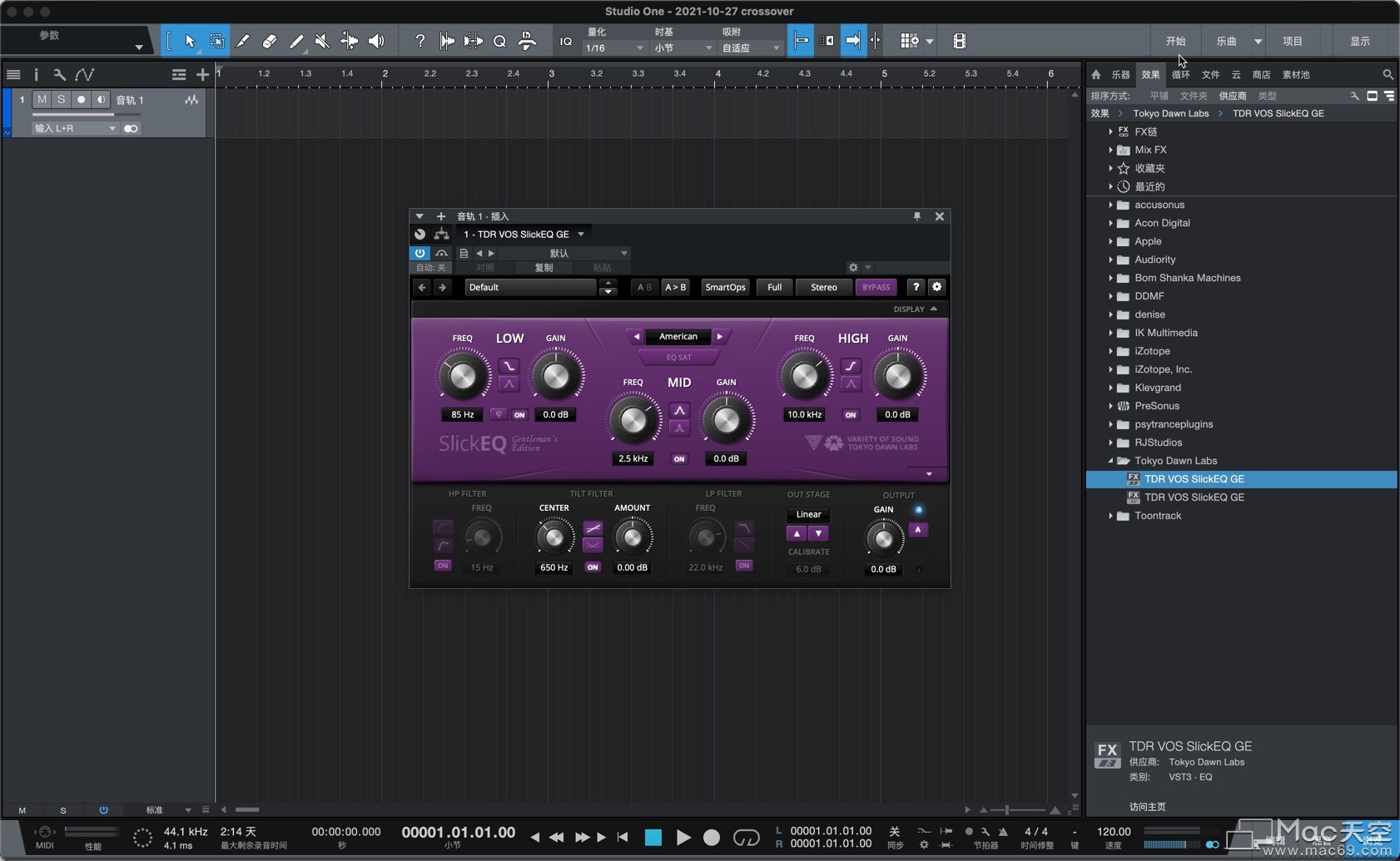Click the record button in transport
This screenshot has width=1400, height=861.
[x=712, y=838]
